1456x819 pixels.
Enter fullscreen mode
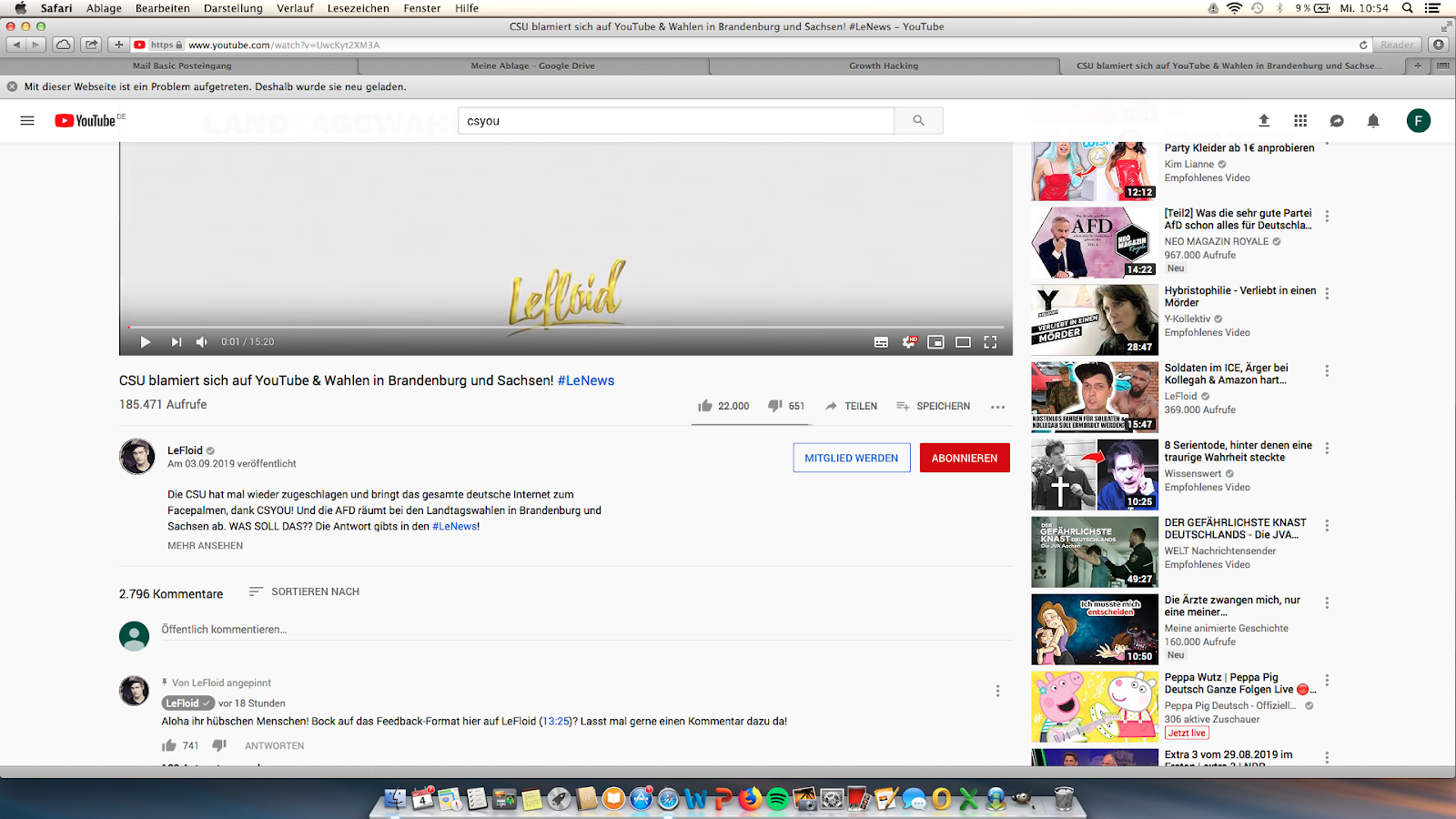tap(990, 342)
